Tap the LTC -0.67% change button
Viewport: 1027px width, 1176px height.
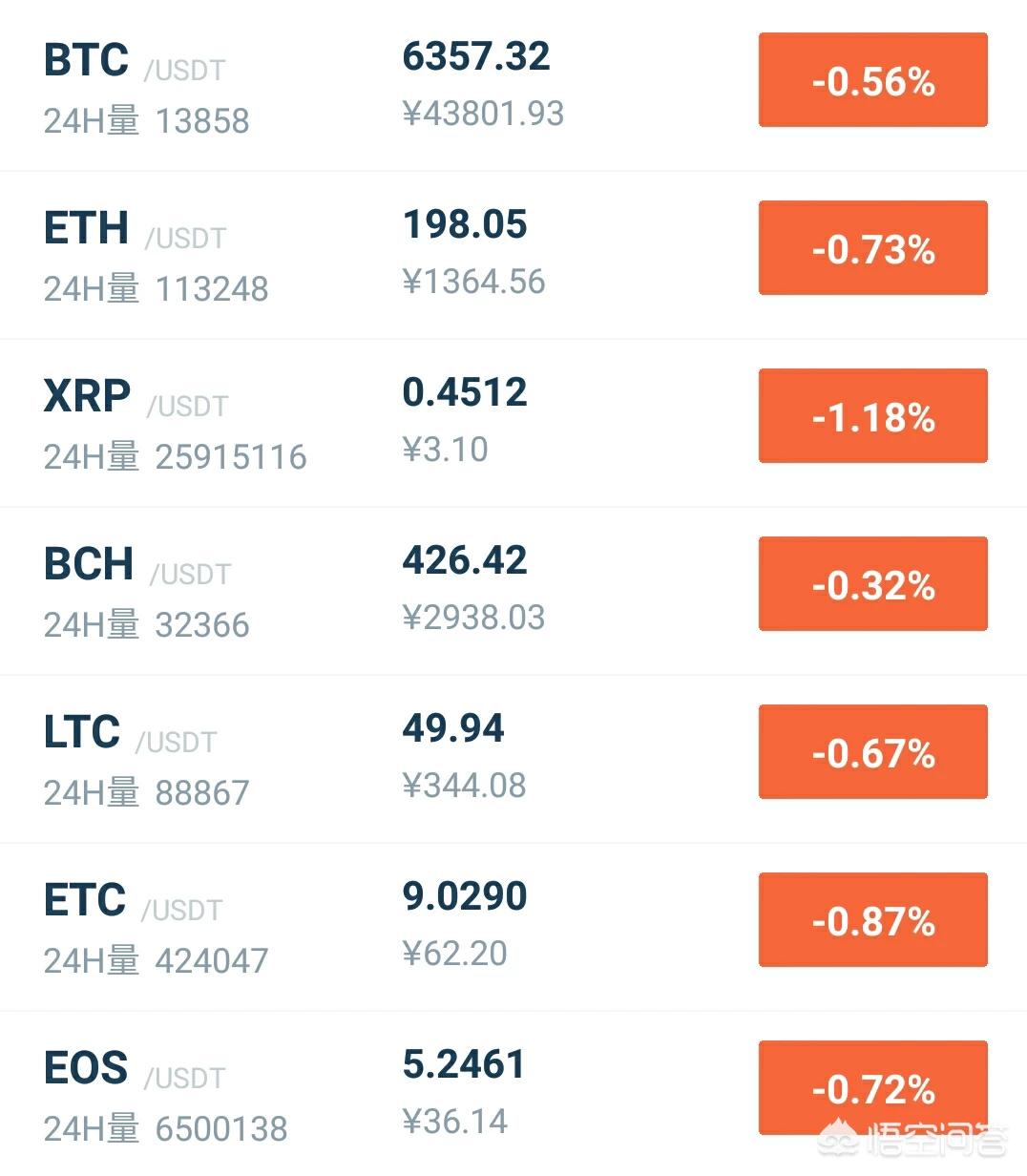pyautogui.click(x=872, y=752)
